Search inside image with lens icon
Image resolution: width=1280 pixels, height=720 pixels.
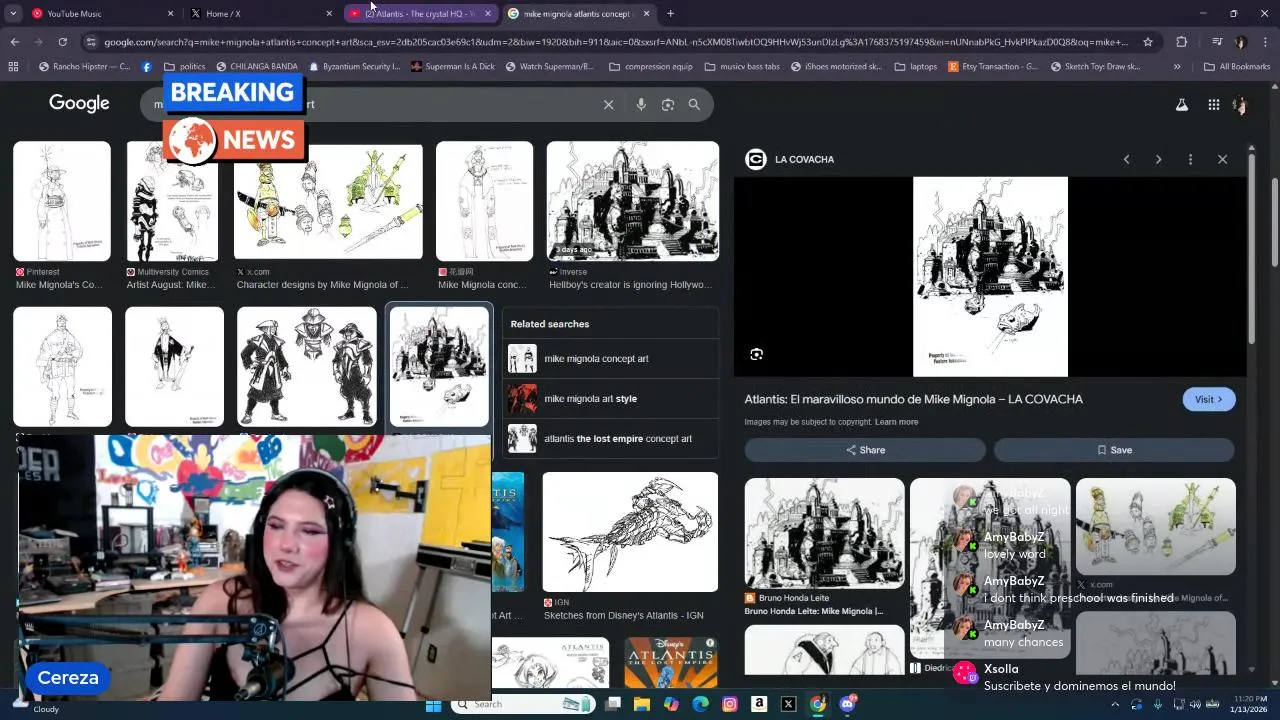756,354
